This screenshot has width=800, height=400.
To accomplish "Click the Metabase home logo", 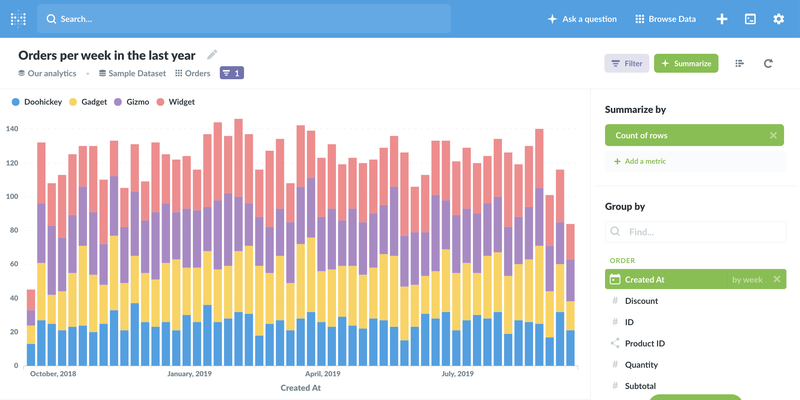I will 18,19.
